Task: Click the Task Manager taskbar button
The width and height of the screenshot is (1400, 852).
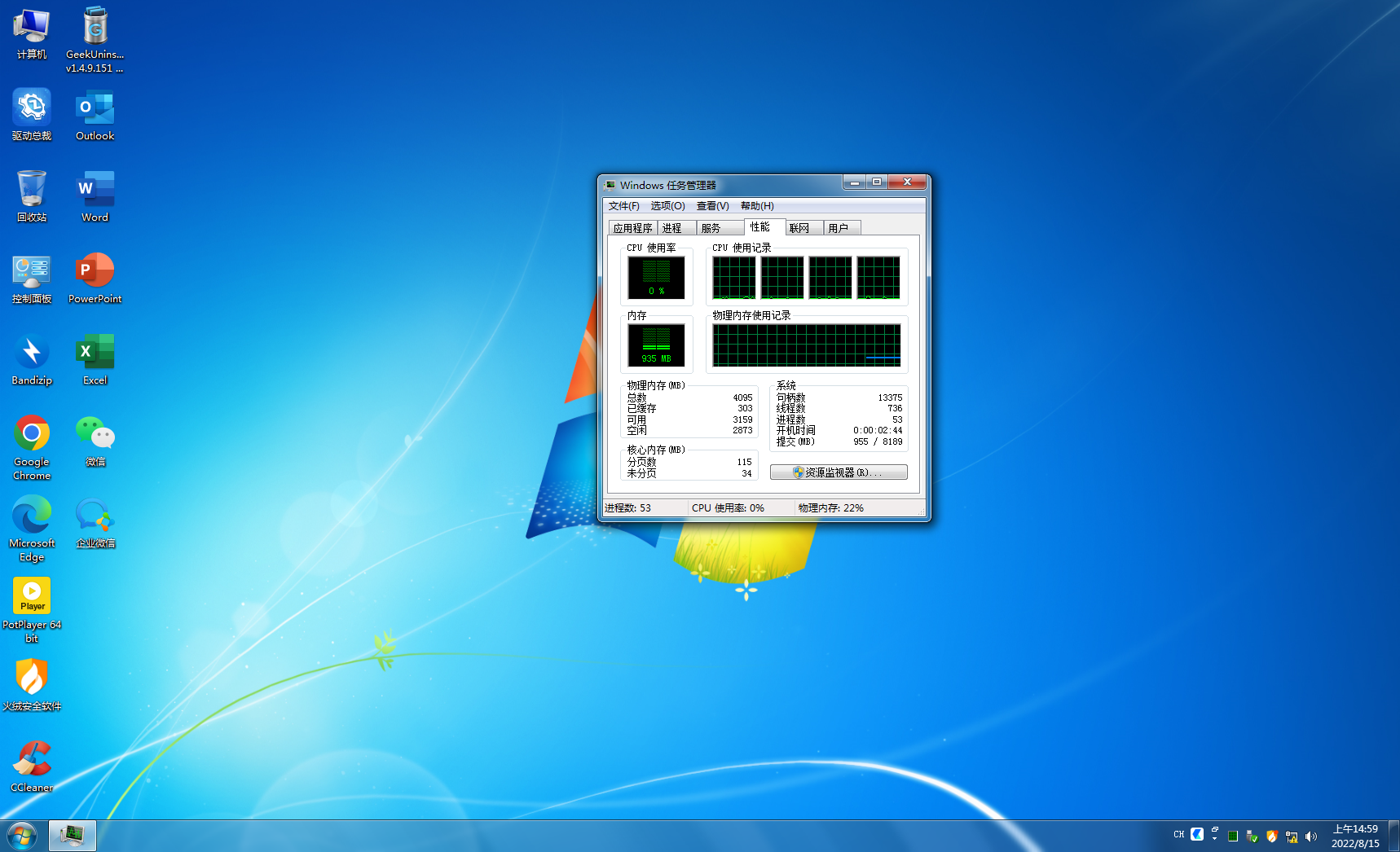Action: pyautogui.click(x=73, y=836)
